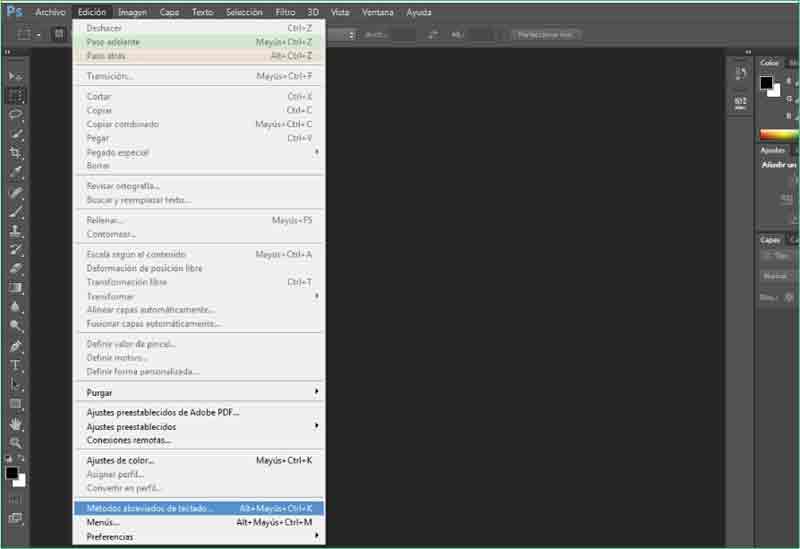This screenshot has width=800, height=549.
Task: Click the Perfeccionar borde button
Action: [546, 34]
